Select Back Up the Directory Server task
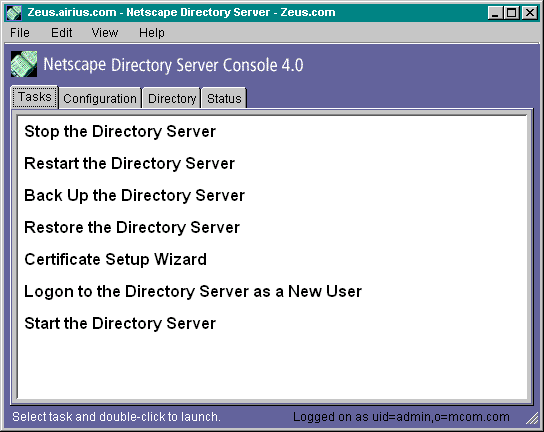Viewport: 544px width, 432px height. pyautogui.click(x=134, y=195)
